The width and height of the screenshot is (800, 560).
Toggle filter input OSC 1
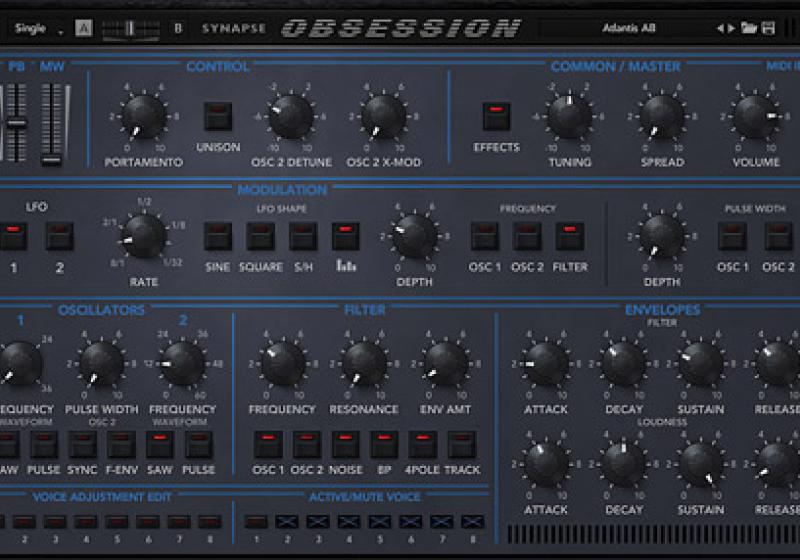268,444
